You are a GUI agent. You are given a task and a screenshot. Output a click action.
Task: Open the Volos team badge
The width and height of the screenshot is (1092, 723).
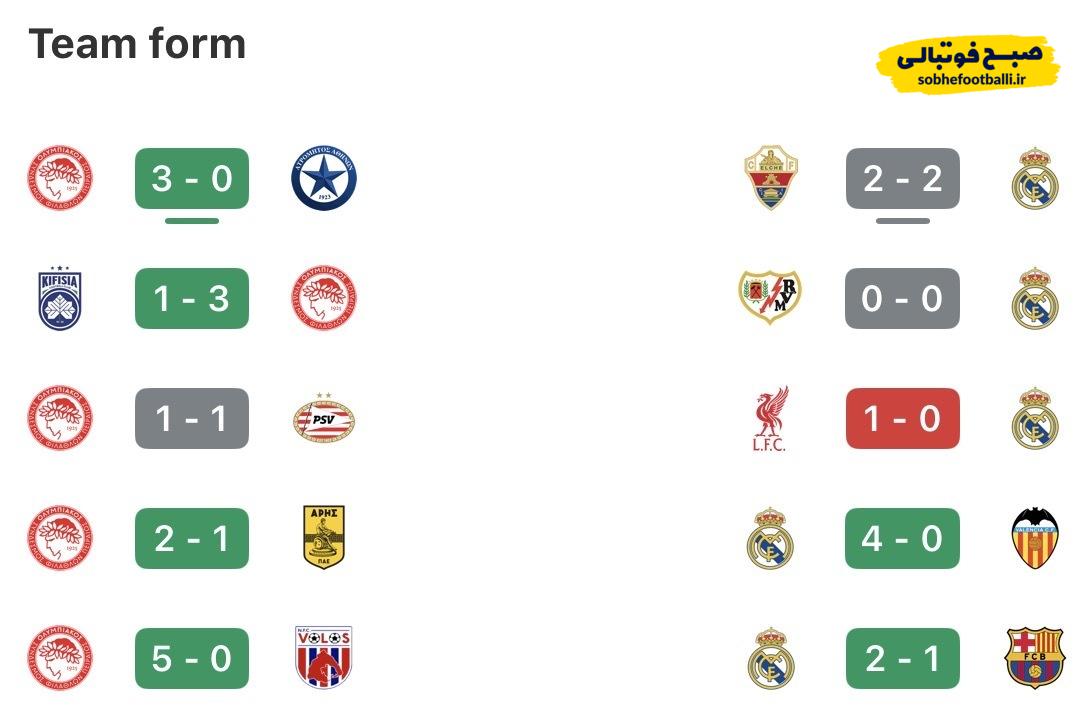coord(323,658)
